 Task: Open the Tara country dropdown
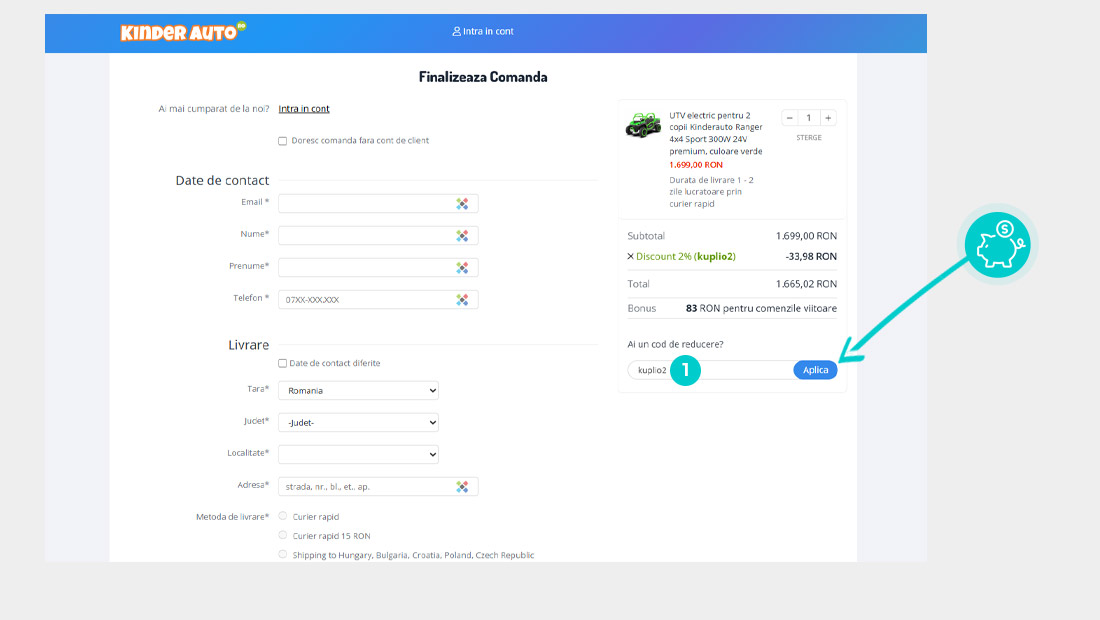click(358, 391)
